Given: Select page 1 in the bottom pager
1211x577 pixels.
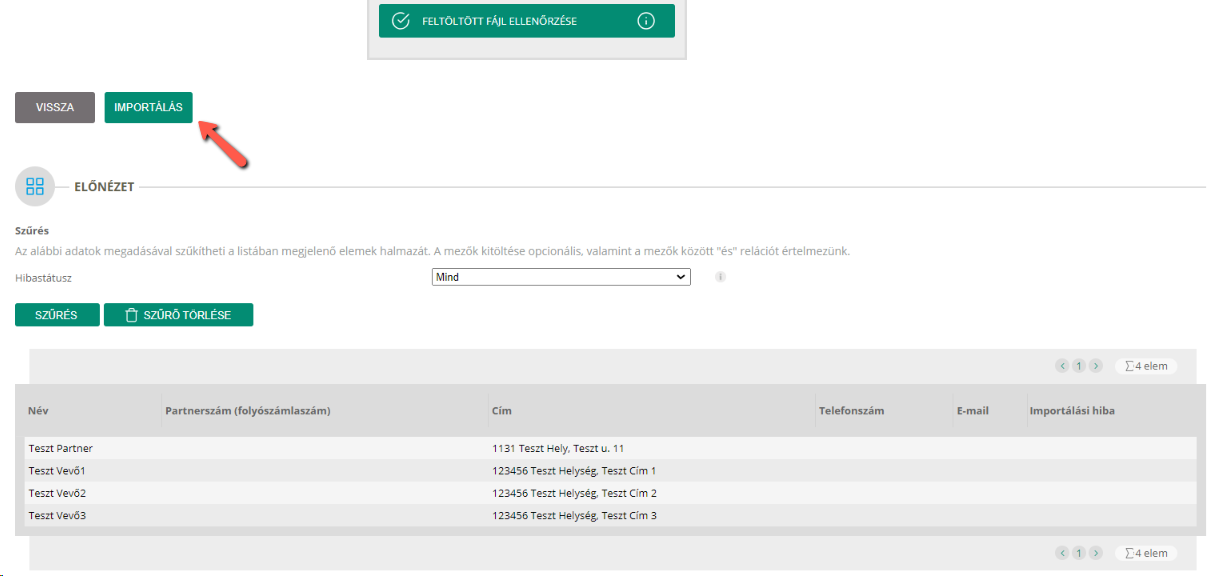Looking at the screenshot, I should [x=1079, y=553].
